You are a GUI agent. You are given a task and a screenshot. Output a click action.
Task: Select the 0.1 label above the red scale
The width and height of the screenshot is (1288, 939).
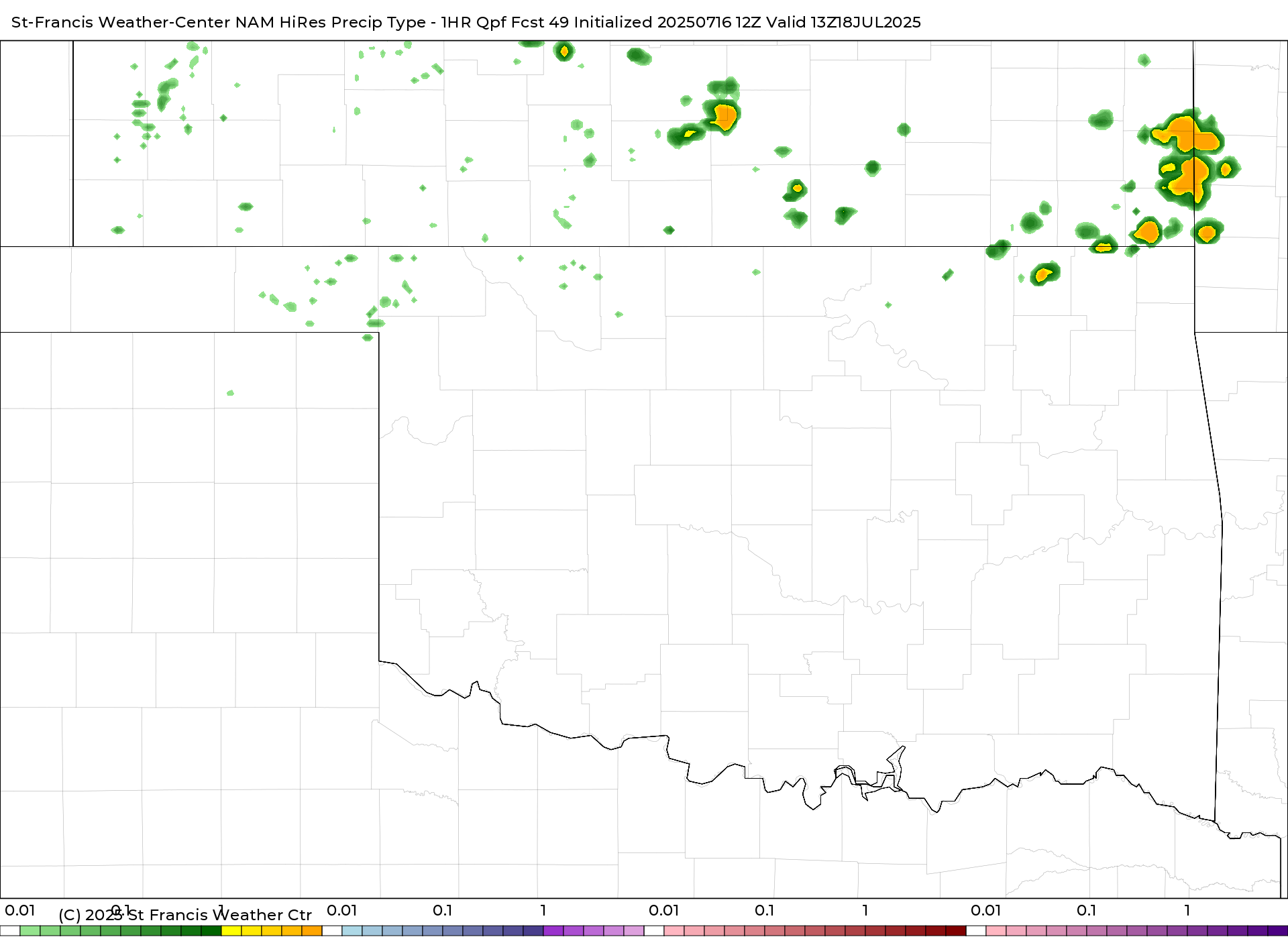pos(765,910)
